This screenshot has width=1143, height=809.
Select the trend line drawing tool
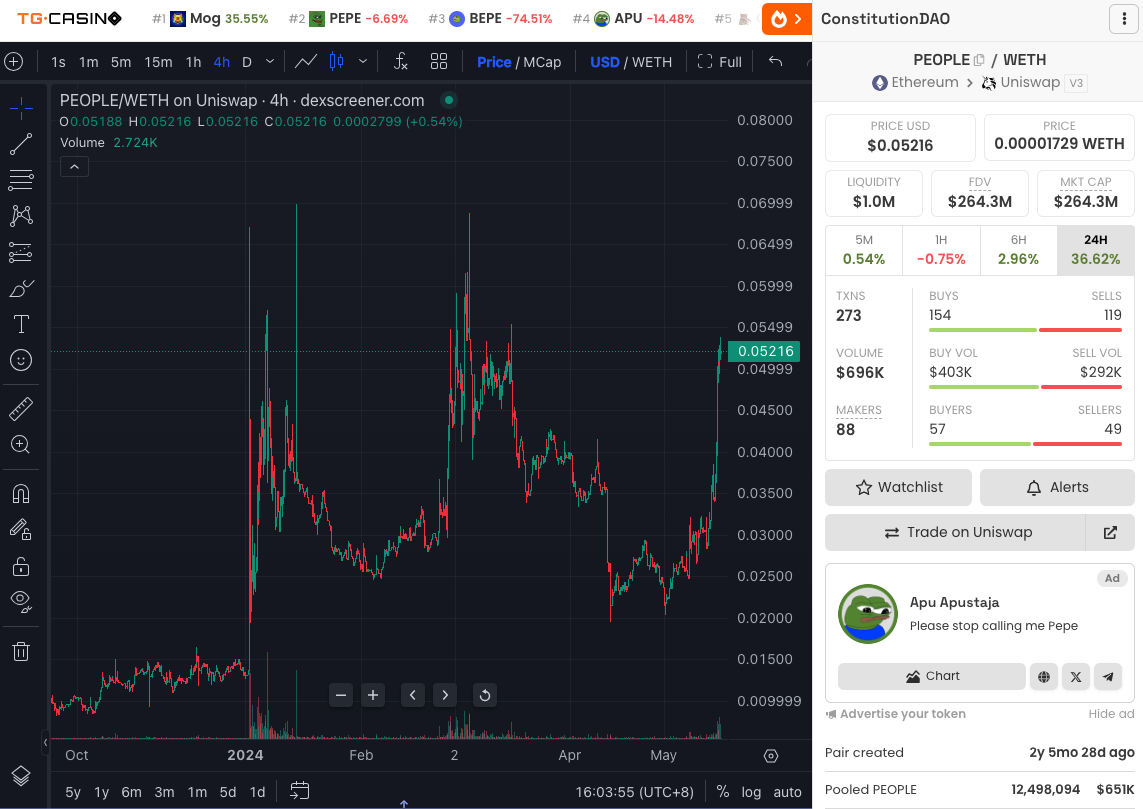pos(21,145)
